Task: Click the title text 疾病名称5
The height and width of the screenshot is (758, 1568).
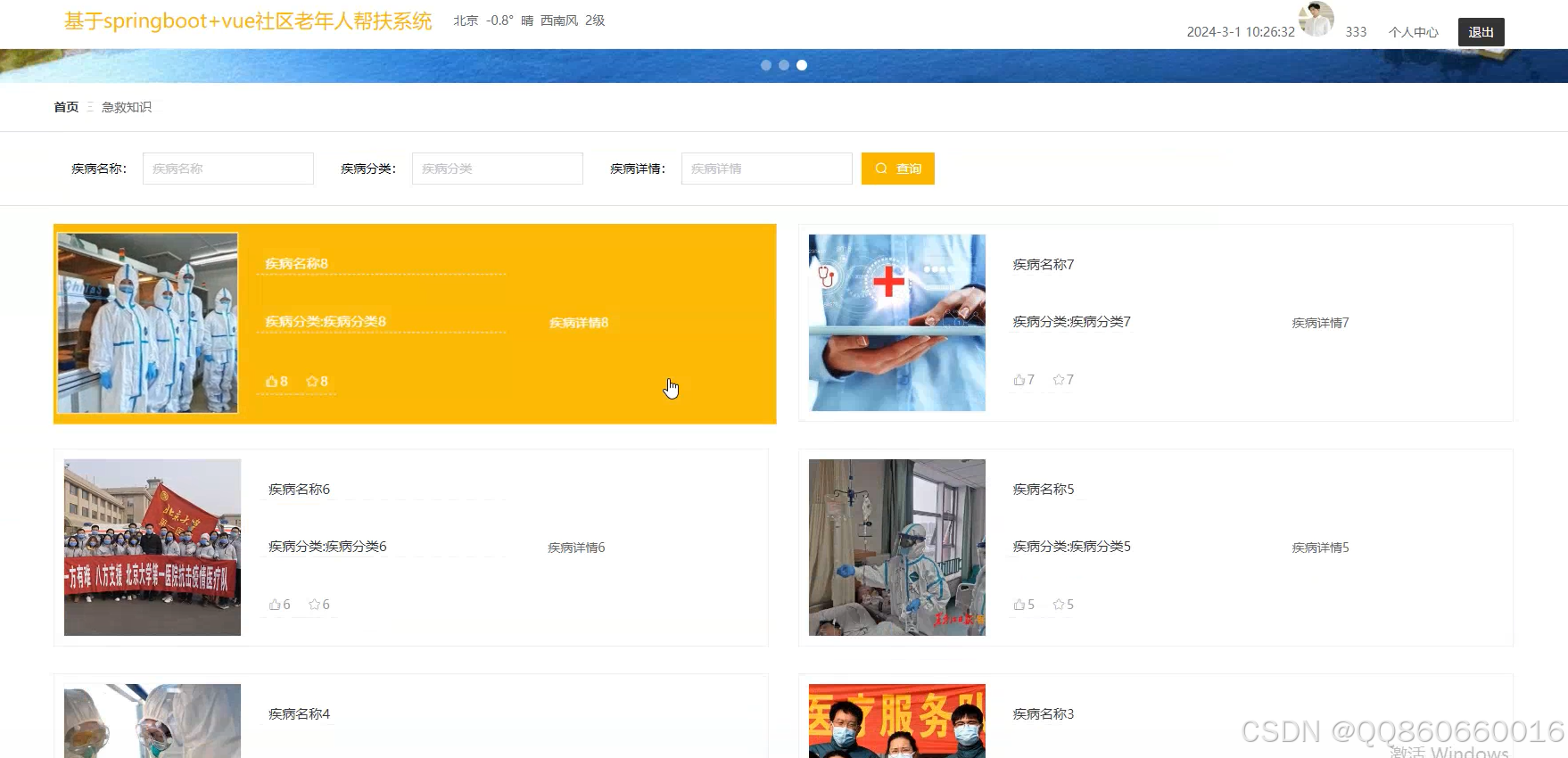Action: (1044, 490)
